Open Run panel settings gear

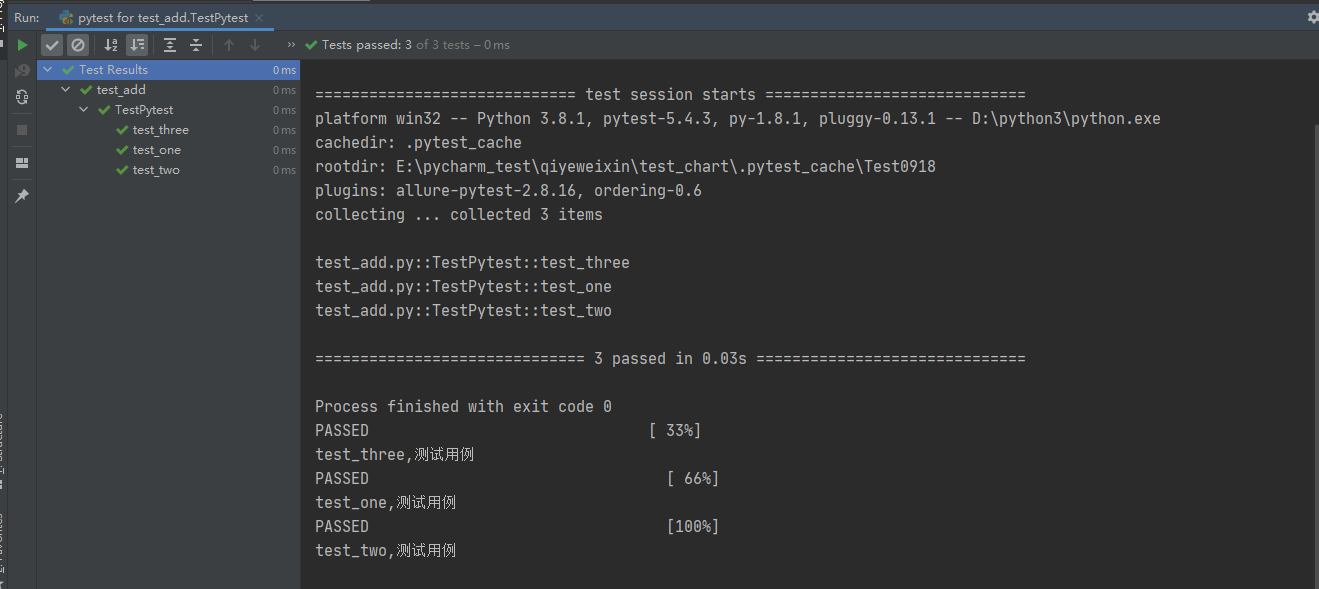(x=1312, y=17)
